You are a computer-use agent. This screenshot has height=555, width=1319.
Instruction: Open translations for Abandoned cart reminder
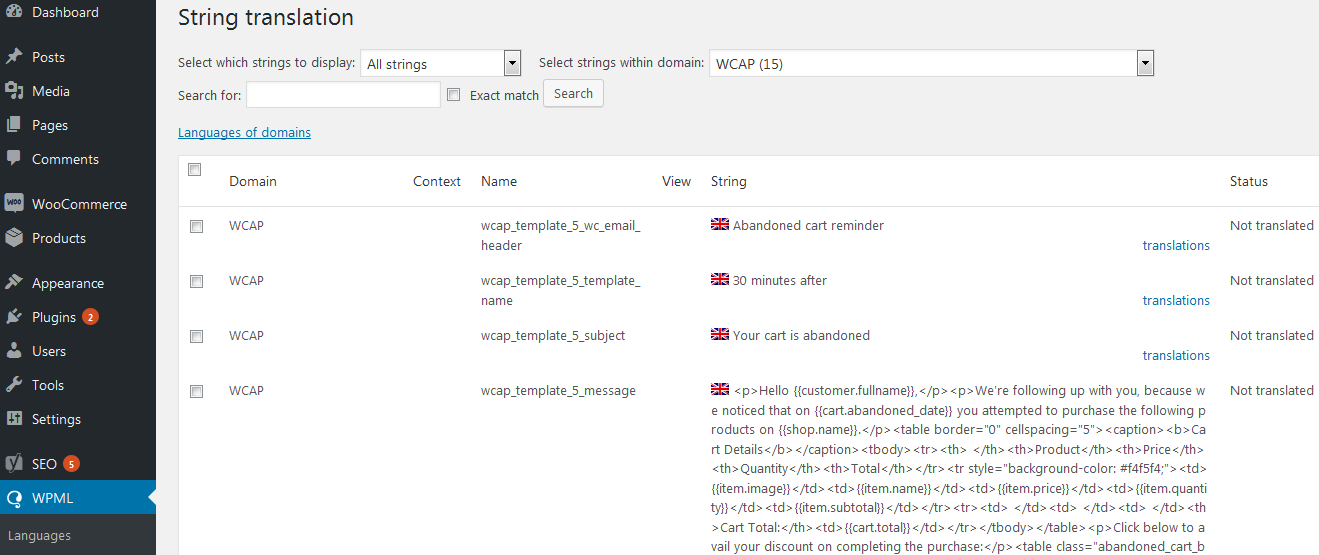(1176, 245)
